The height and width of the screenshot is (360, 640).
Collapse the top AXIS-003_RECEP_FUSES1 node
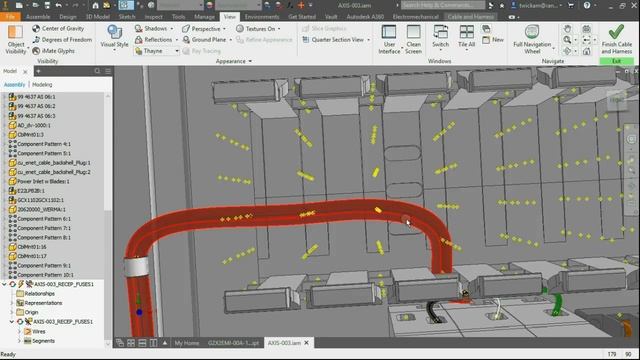(x=4, y=284)
